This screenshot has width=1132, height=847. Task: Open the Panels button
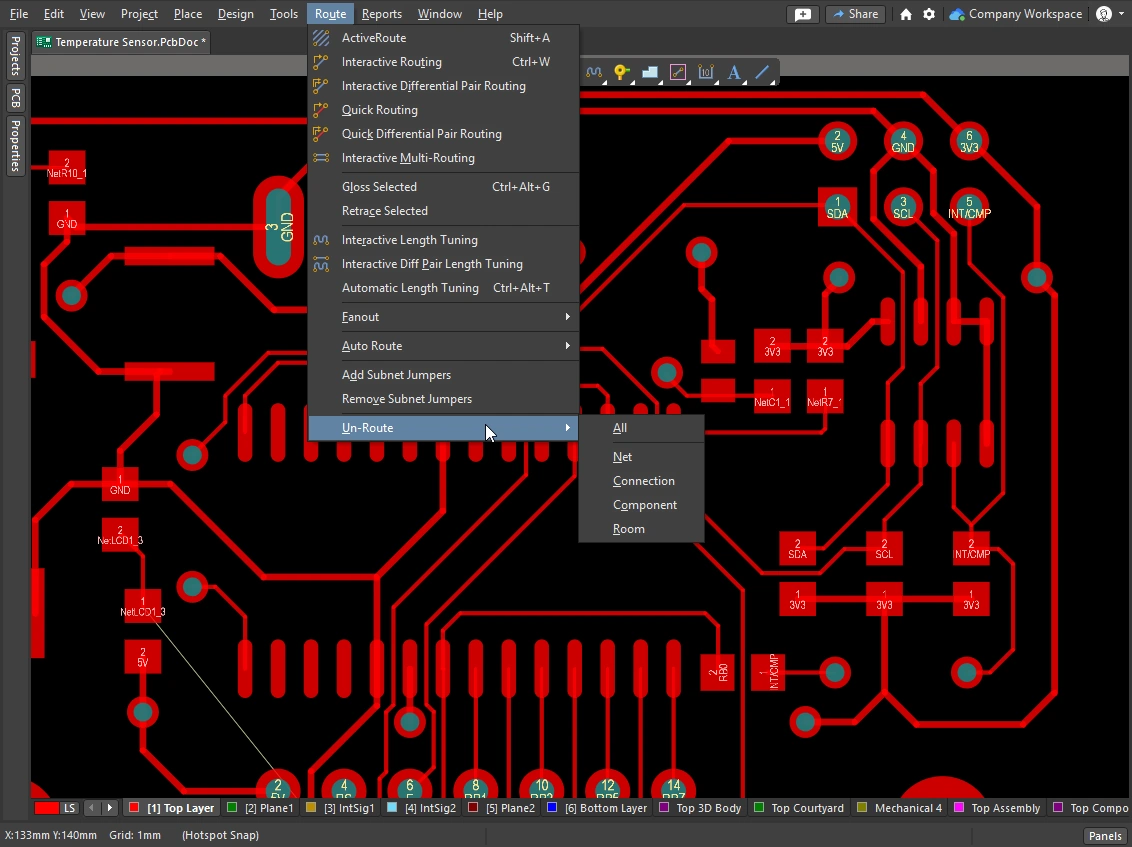[x=1105, y=836]
